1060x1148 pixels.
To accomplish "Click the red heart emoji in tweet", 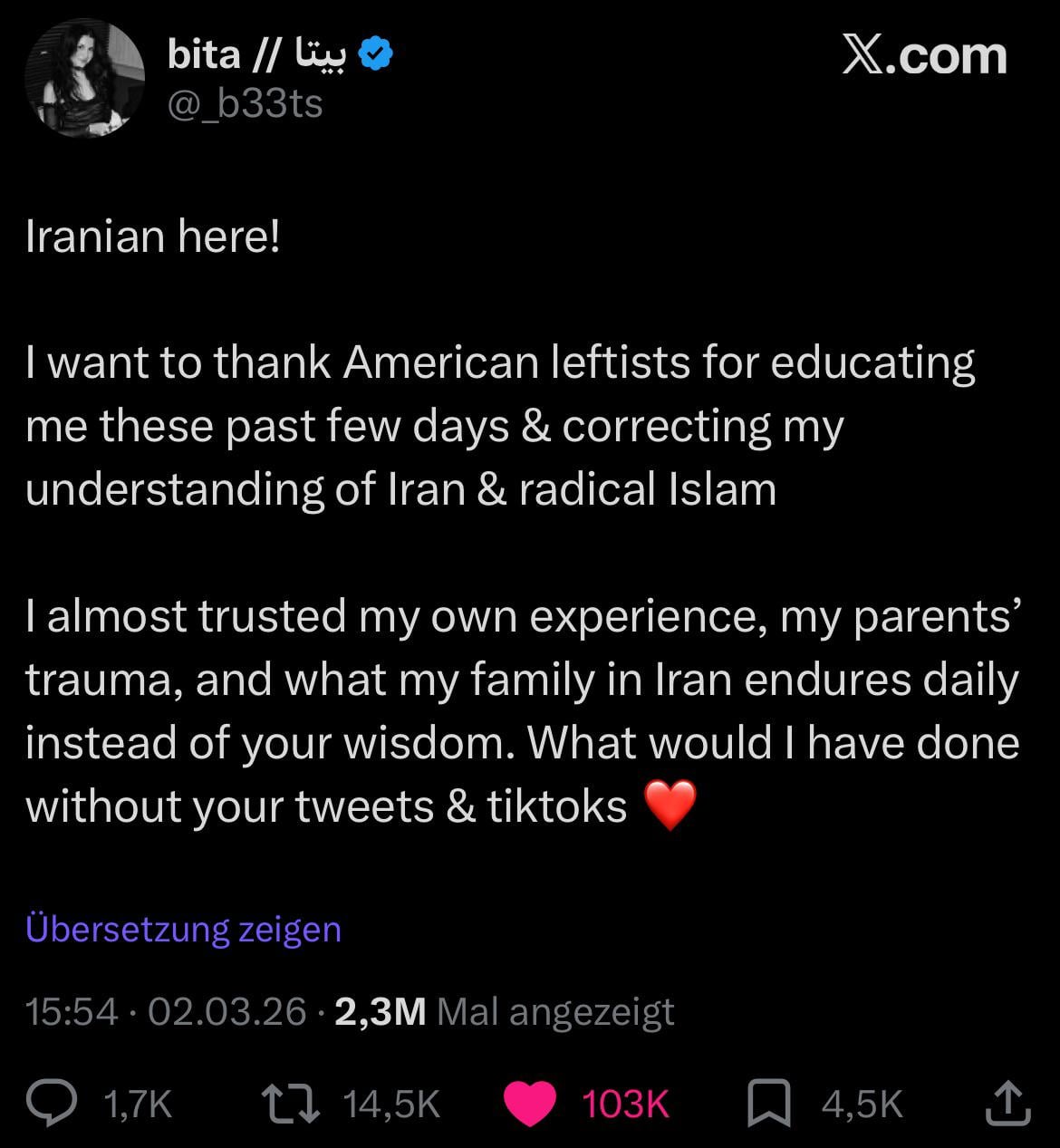I will click(x=670, y=806).
